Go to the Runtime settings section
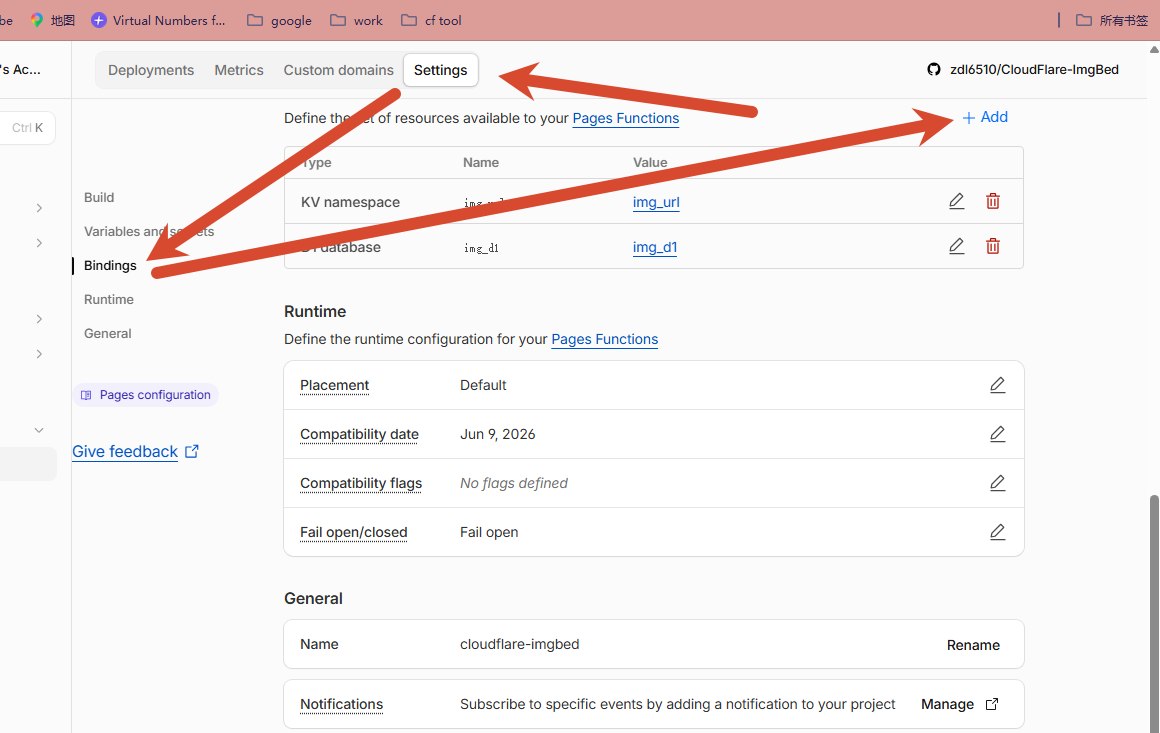This screenshot has height=733, width=1160. pos(109,300)
